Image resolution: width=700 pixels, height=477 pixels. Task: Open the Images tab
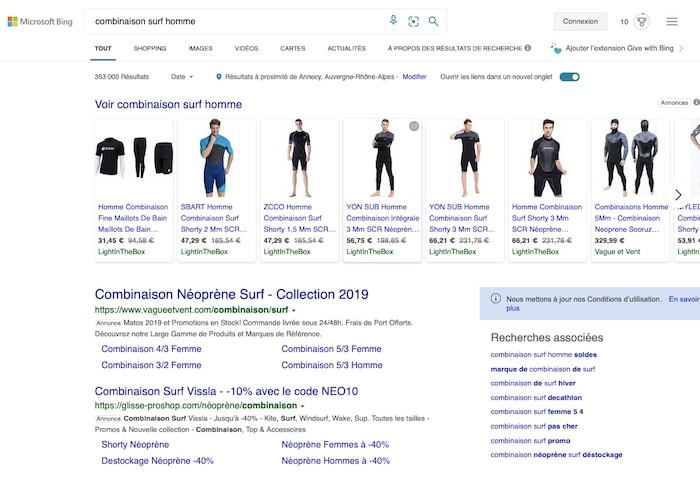click(x=200, y=48)
